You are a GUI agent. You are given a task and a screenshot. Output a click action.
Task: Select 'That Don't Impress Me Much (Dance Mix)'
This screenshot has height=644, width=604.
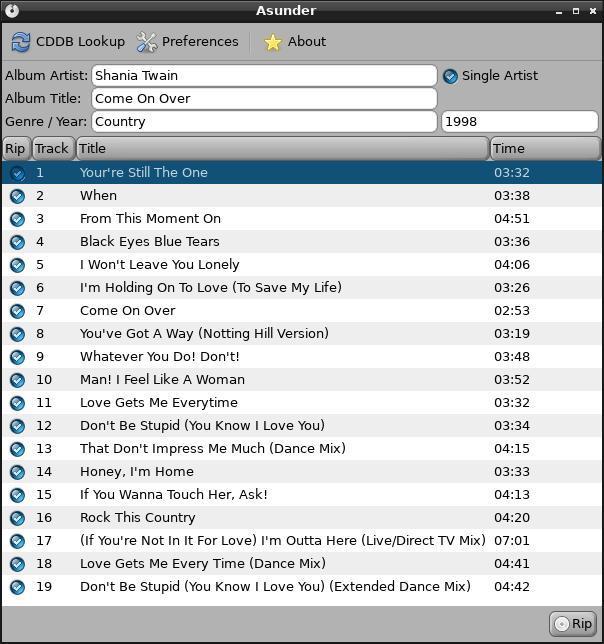point(213,448)
